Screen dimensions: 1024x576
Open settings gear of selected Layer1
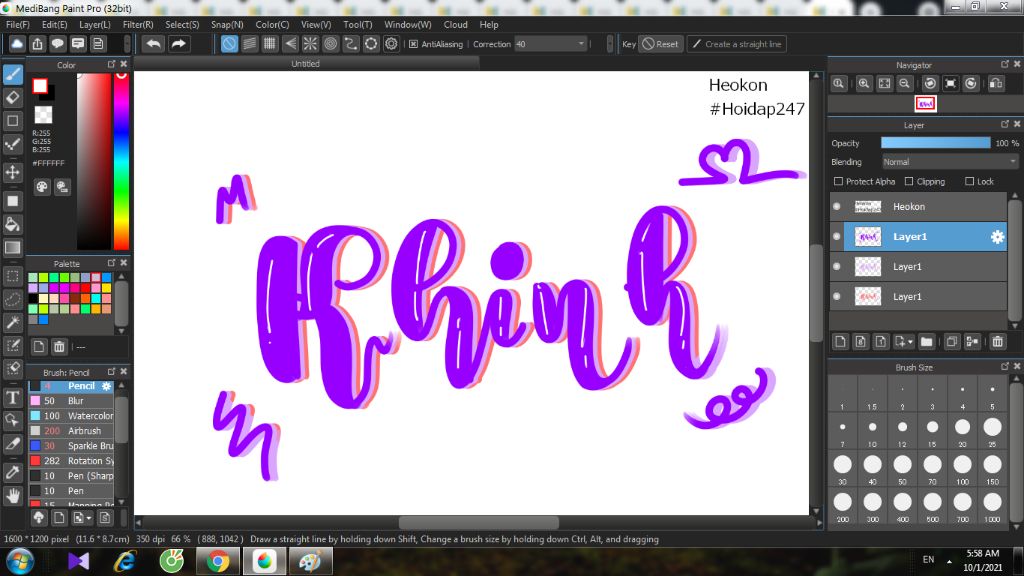(x=997, y=237)
